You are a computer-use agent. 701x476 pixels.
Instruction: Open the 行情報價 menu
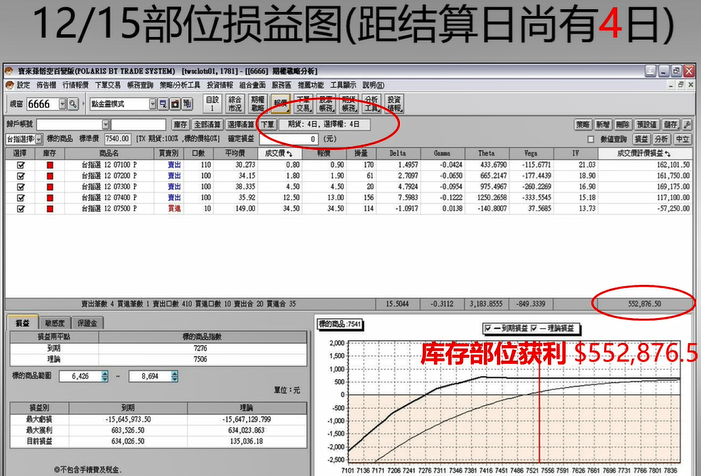coord(75,85)
